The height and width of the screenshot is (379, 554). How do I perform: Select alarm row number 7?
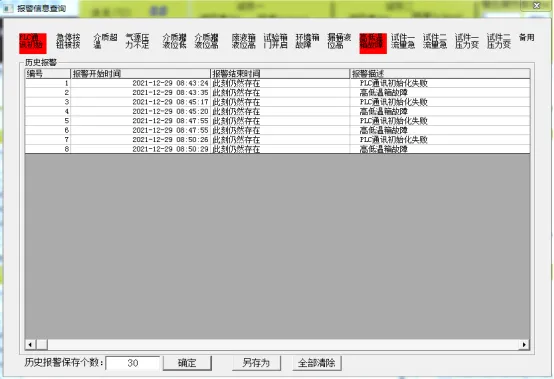click(277, 140)
